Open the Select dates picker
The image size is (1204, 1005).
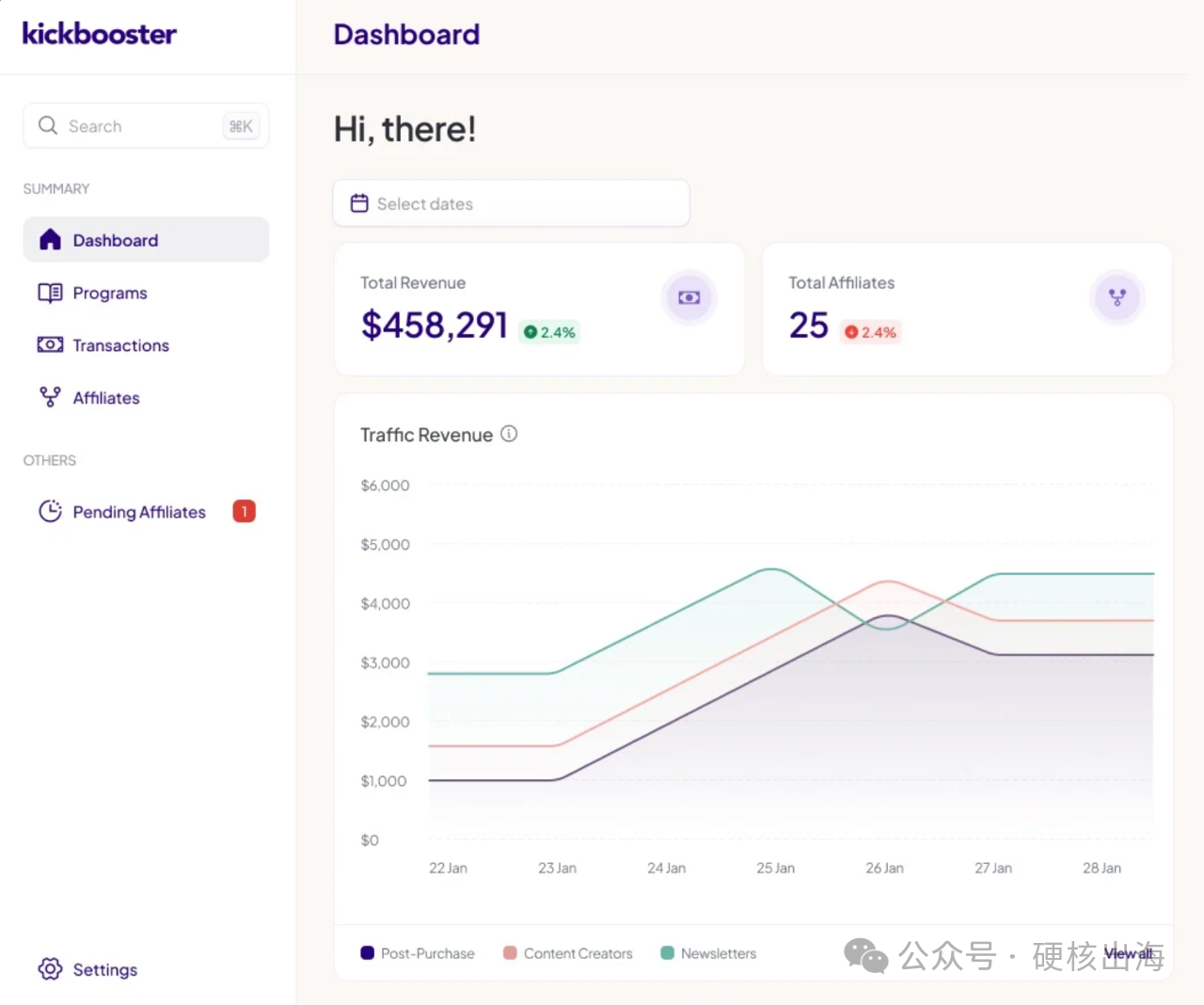point(511,203)
